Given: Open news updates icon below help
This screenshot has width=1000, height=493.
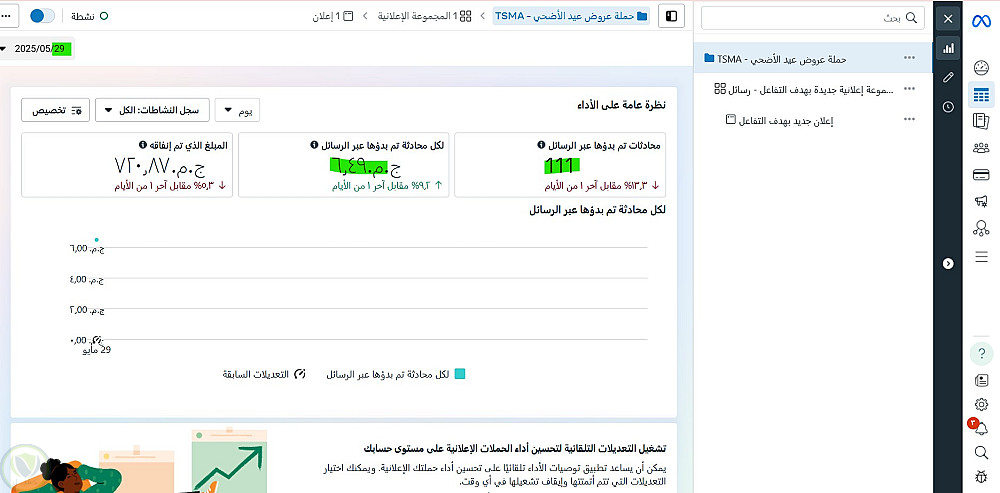Looking at the screenshot, I should pyautogui.click(x=982, y=381).
